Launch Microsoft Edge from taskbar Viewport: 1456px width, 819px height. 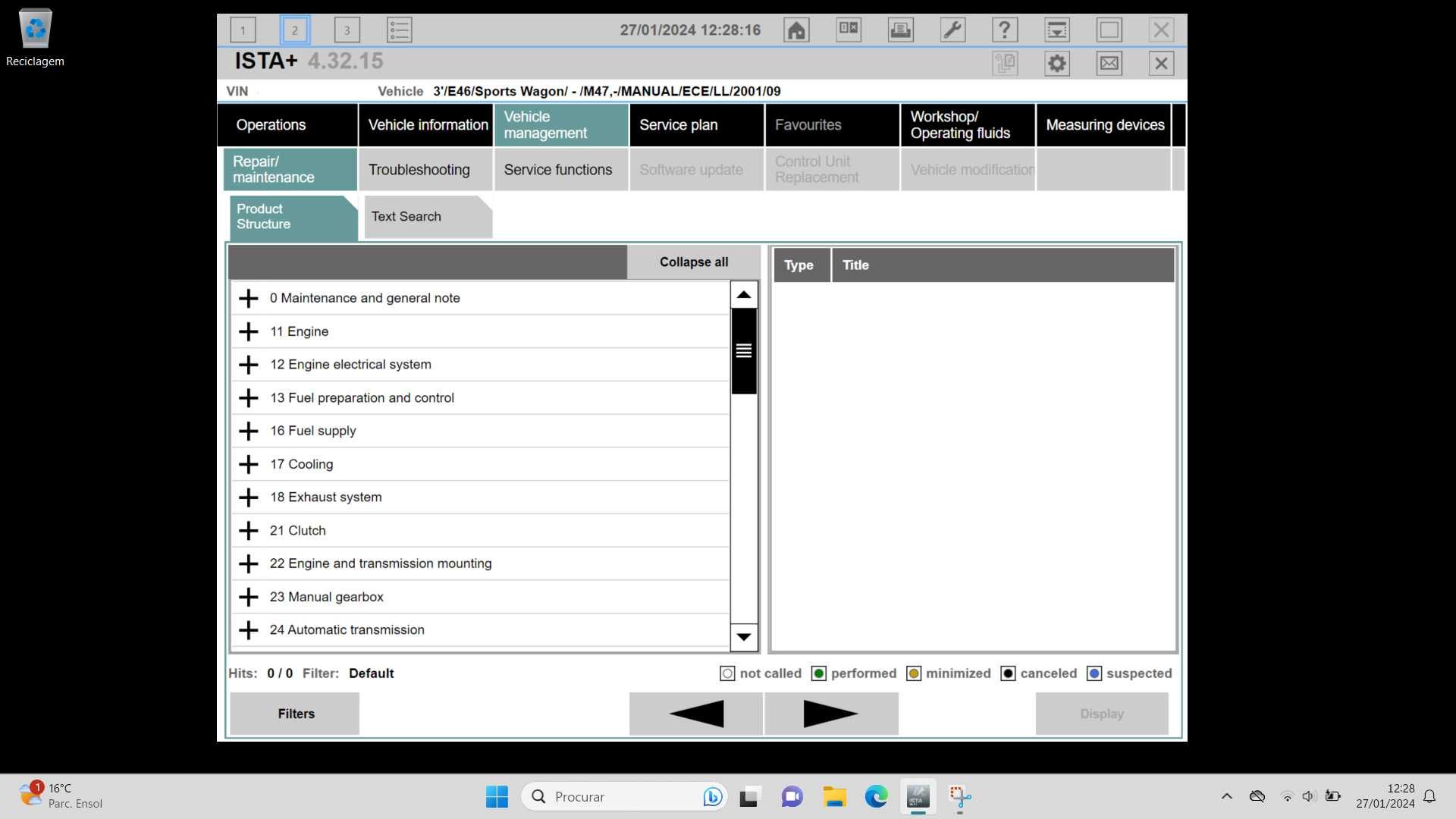(x=876, y=796)
